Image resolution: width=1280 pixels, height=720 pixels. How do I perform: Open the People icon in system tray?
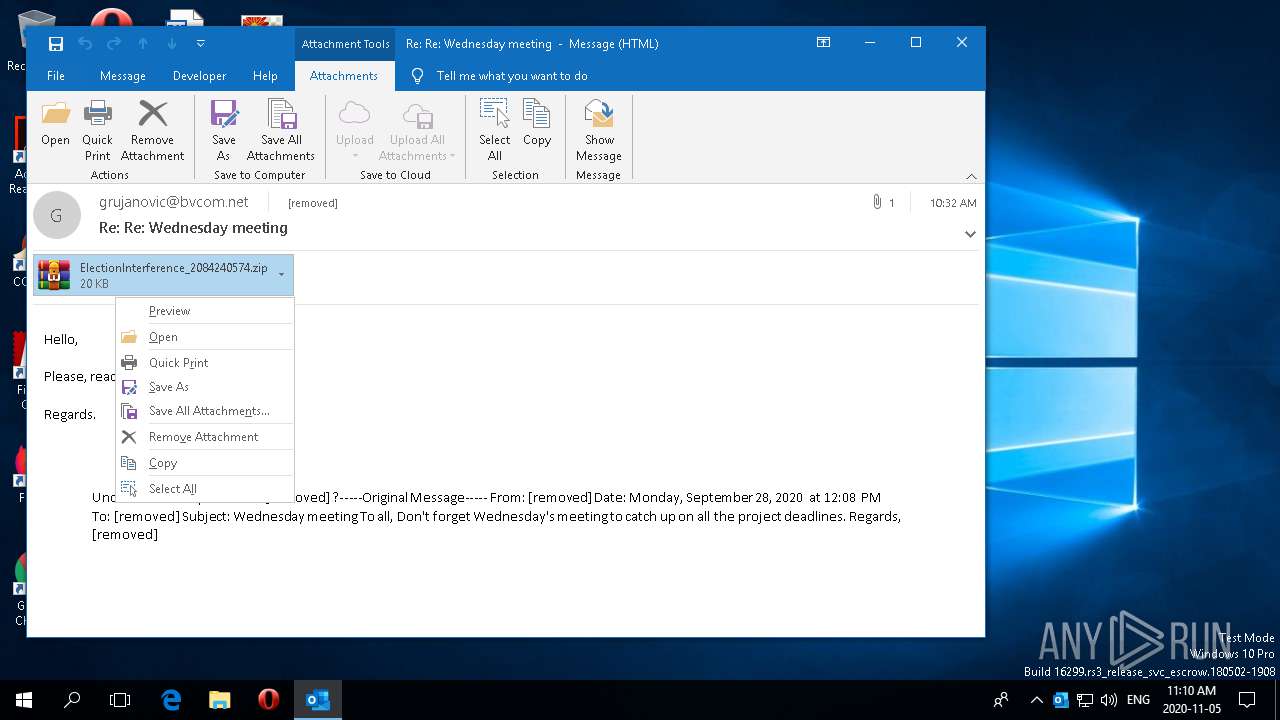(1001, 700)
